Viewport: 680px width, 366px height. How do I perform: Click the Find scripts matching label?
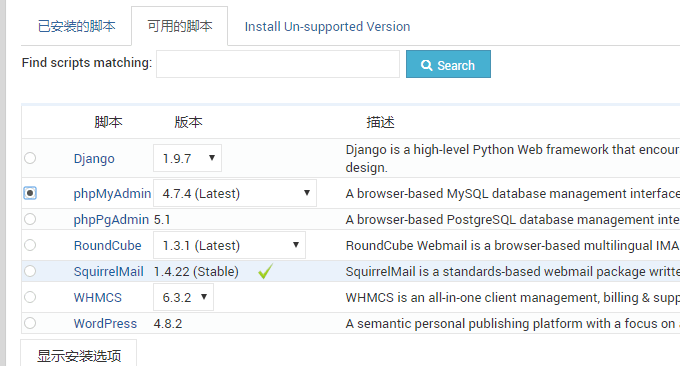pyautogui.click(x=87, y=63)
